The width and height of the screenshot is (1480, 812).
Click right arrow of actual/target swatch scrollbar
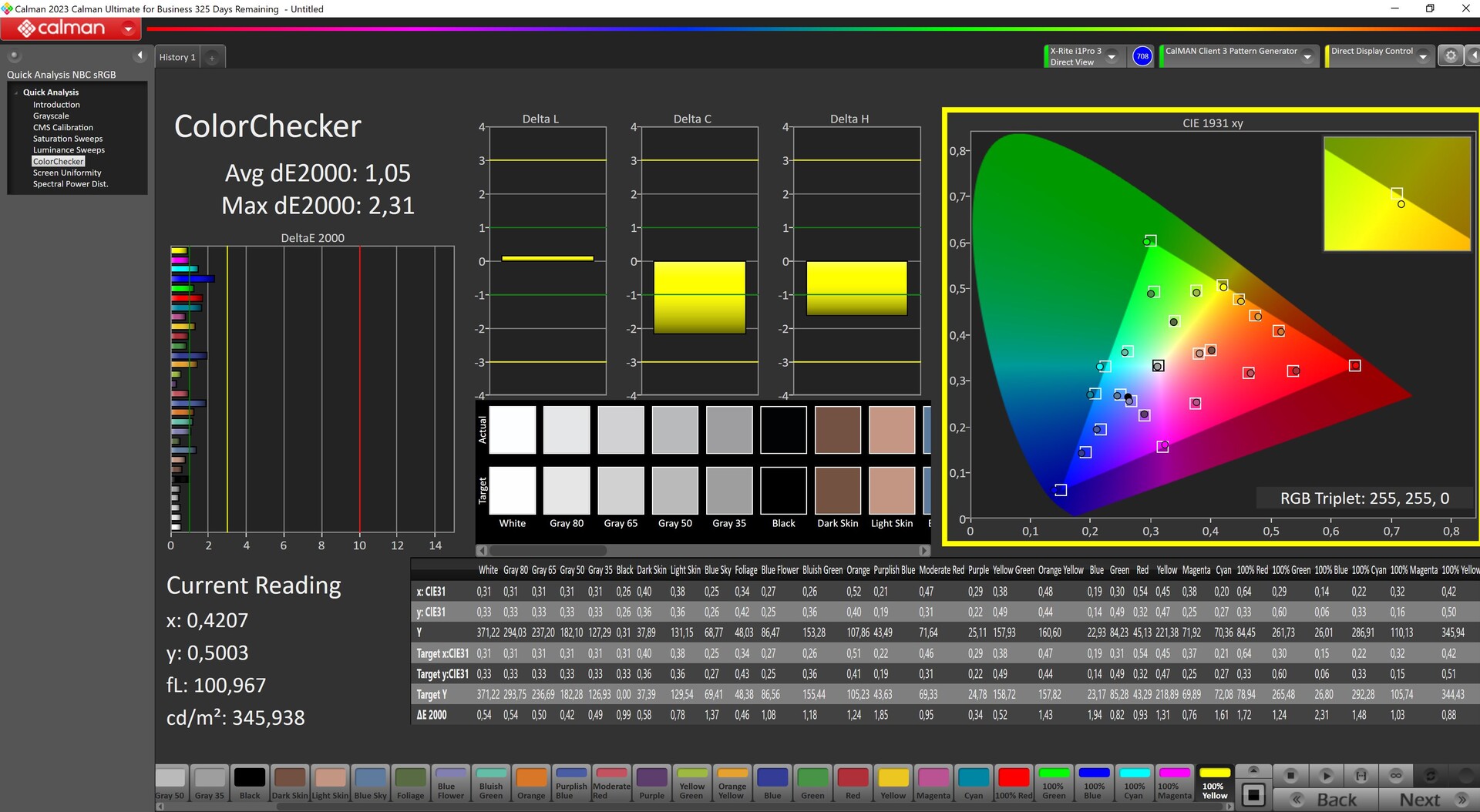[x=924, y=550]
